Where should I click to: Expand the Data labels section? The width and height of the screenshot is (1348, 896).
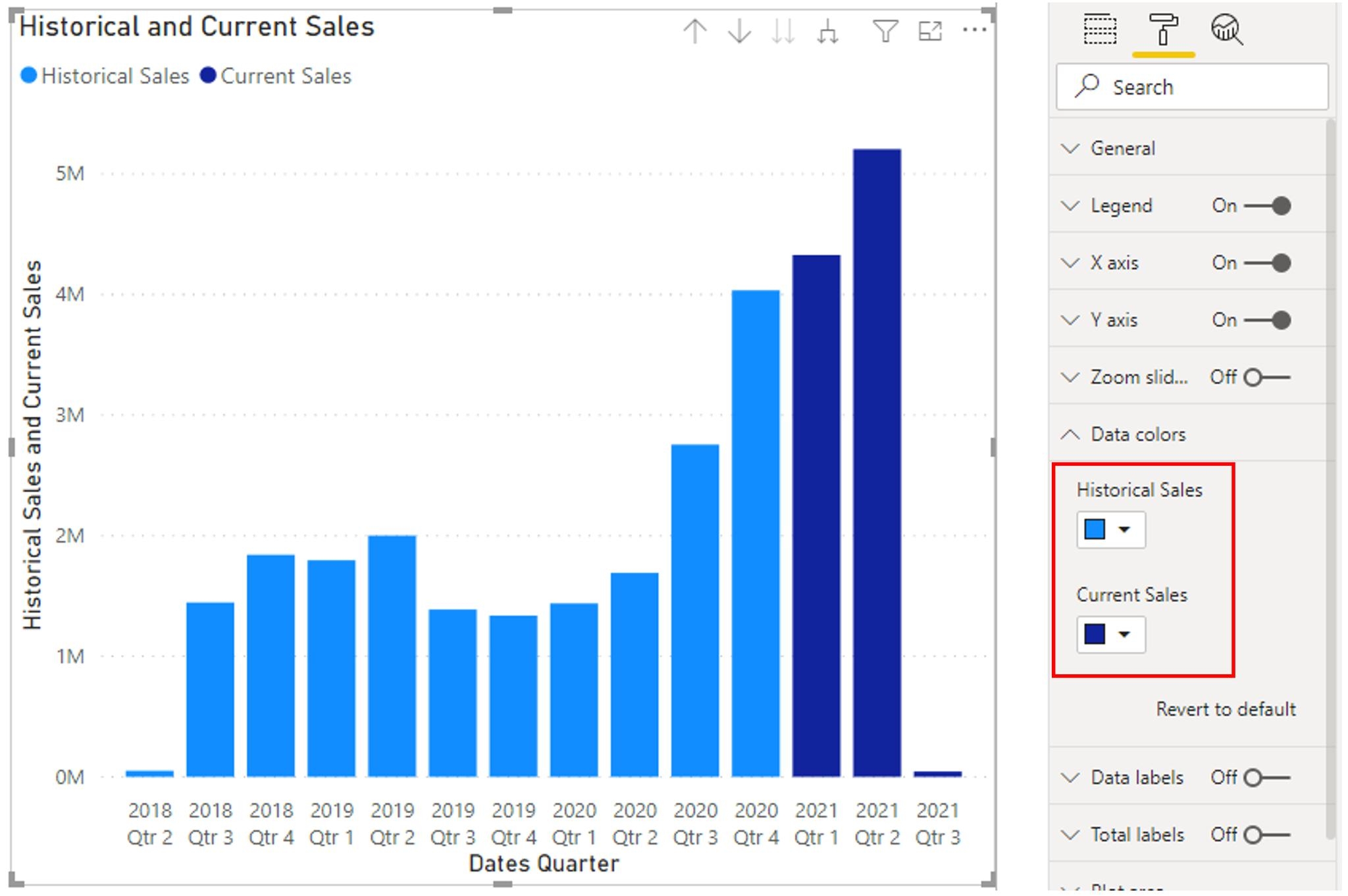click(x=1070, y=778)
